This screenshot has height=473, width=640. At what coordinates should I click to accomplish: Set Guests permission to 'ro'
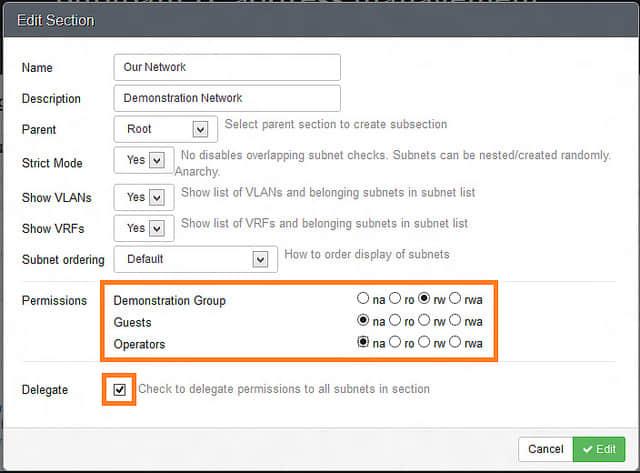pyautogui.click(x=394, y=321)
